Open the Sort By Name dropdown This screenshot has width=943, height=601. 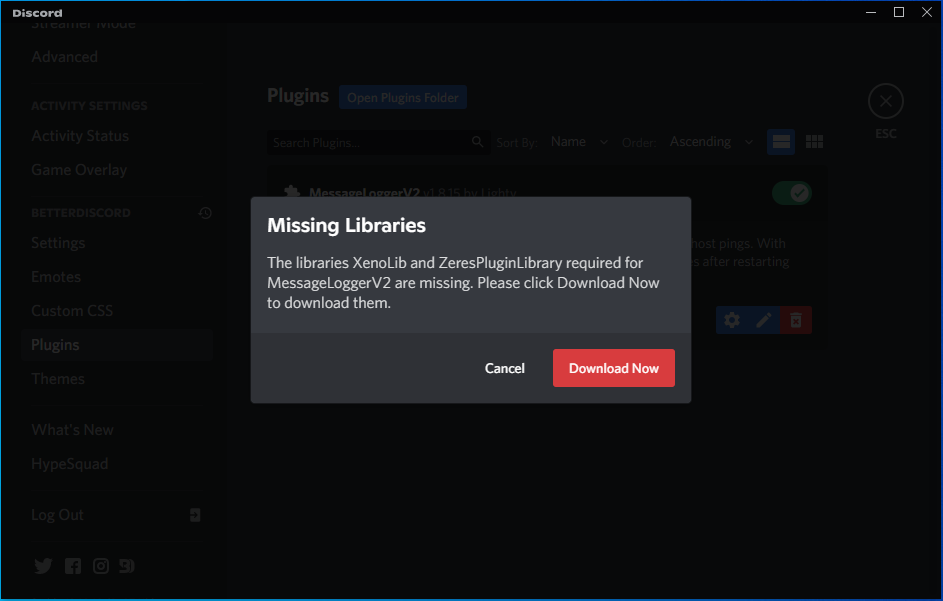(x=579, y=142)
